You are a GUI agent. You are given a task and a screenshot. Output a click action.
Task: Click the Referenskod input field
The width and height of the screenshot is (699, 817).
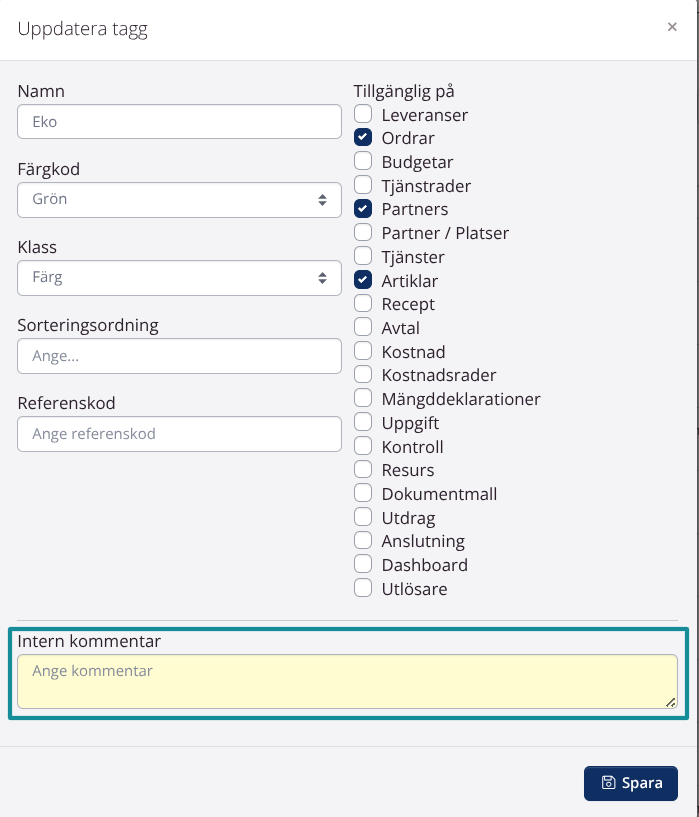click(180, 434)
